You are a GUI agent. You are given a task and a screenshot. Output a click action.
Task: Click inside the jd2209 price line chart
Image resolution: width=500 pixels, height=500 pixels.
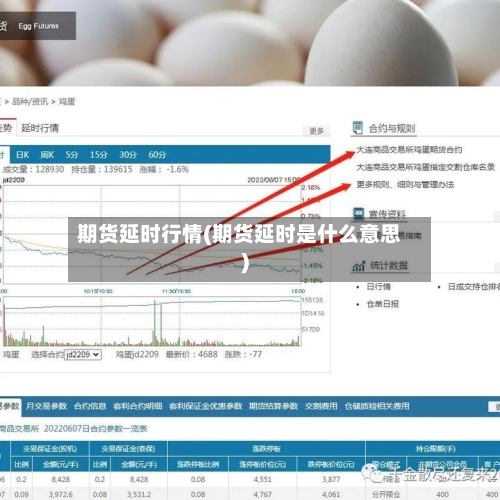(152, 235)
